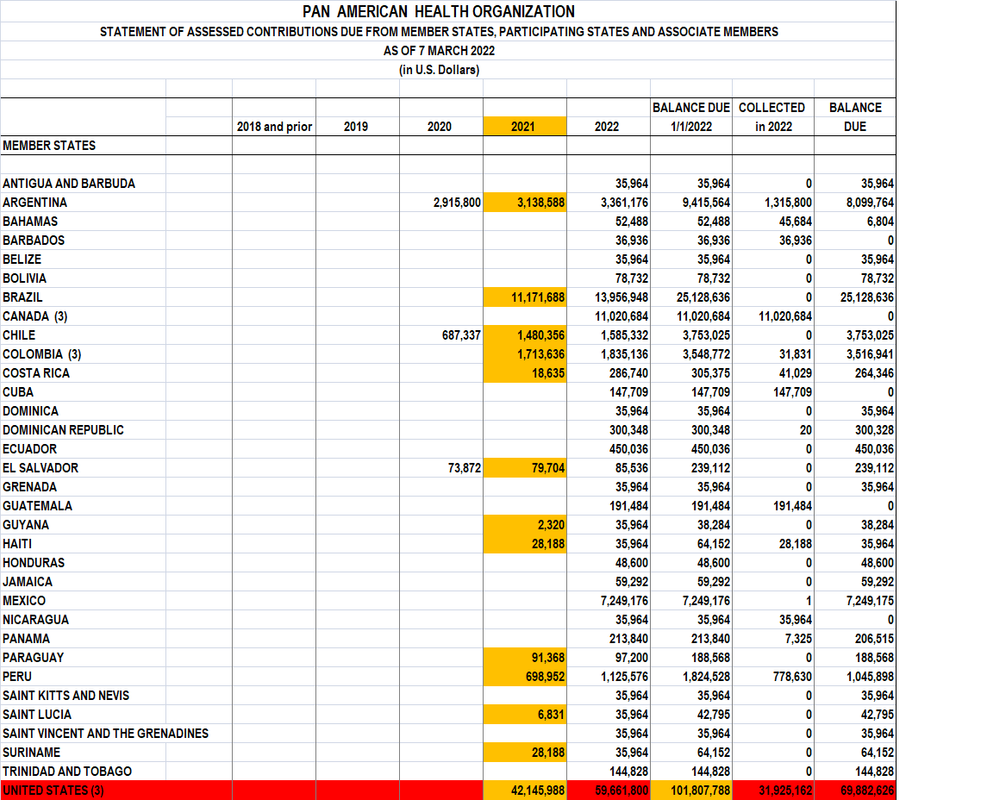Click the COSTA RICA row label
The width and height of the screenshot is (993, 800).
tap(36, 374)
